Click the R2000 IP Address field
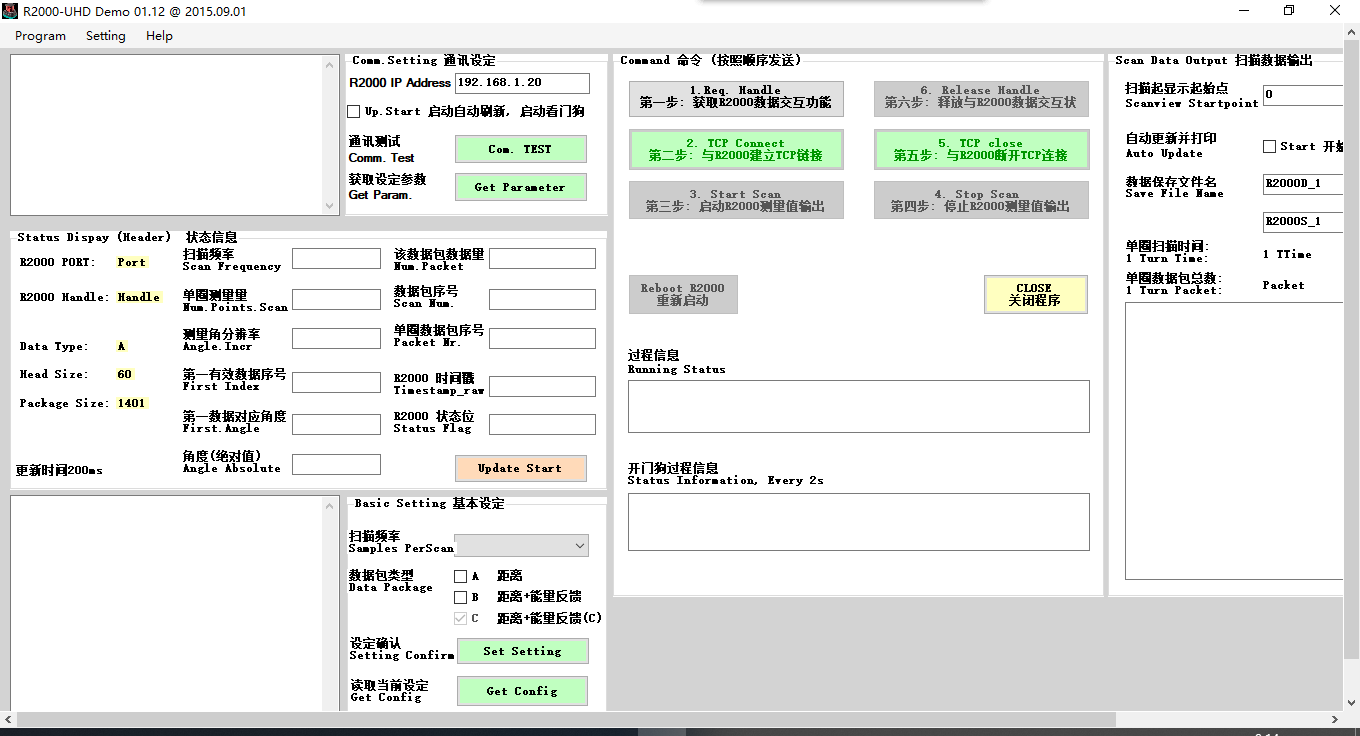Screen dimensions: 1360x736 522,83
